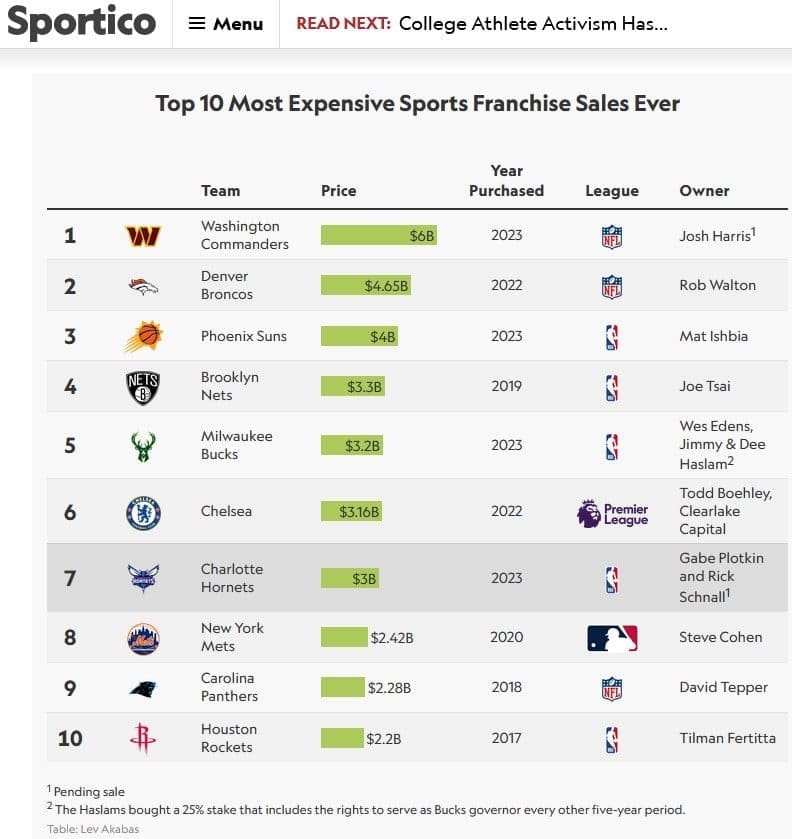Click the $4.65B Broncos price bar
This screenshot has width=792, height=839.
pyautogui.click(x=366, y=286)
